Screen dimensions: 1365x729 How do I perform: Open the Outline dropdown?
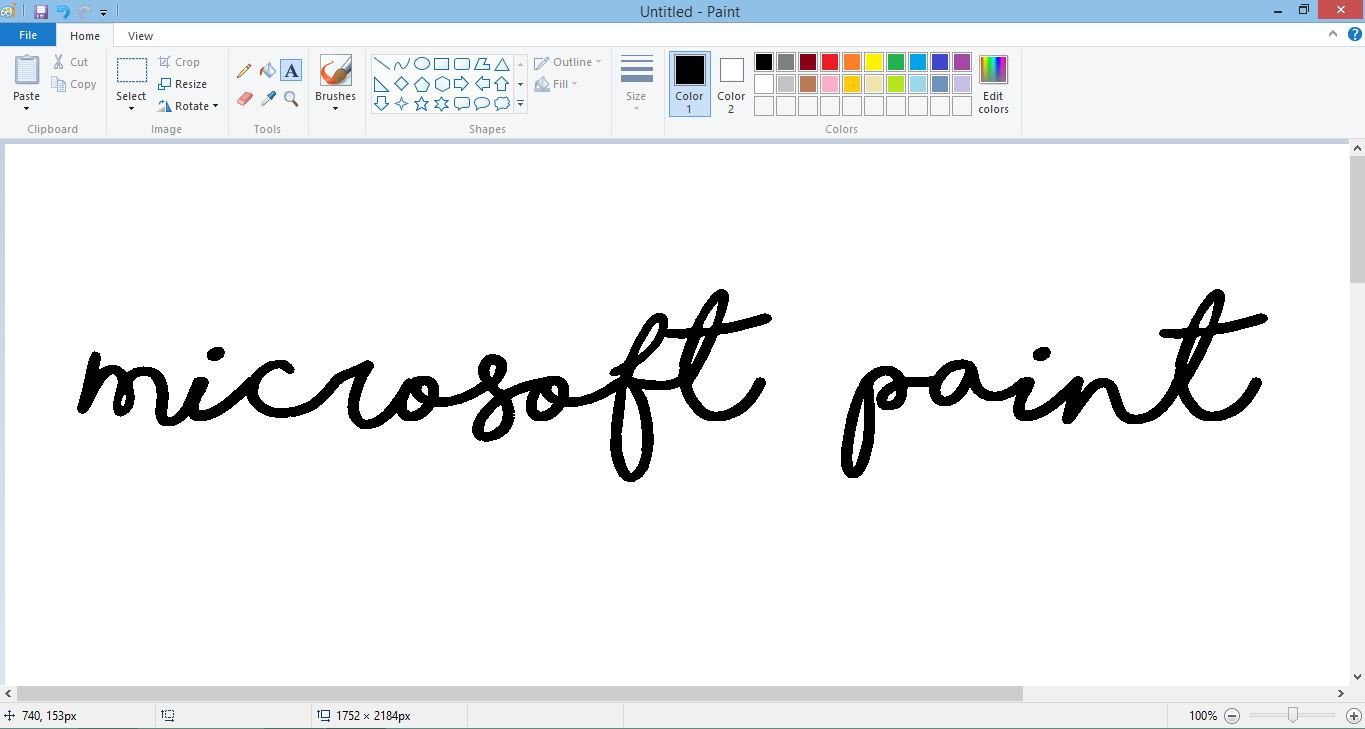tap(568, 62)
